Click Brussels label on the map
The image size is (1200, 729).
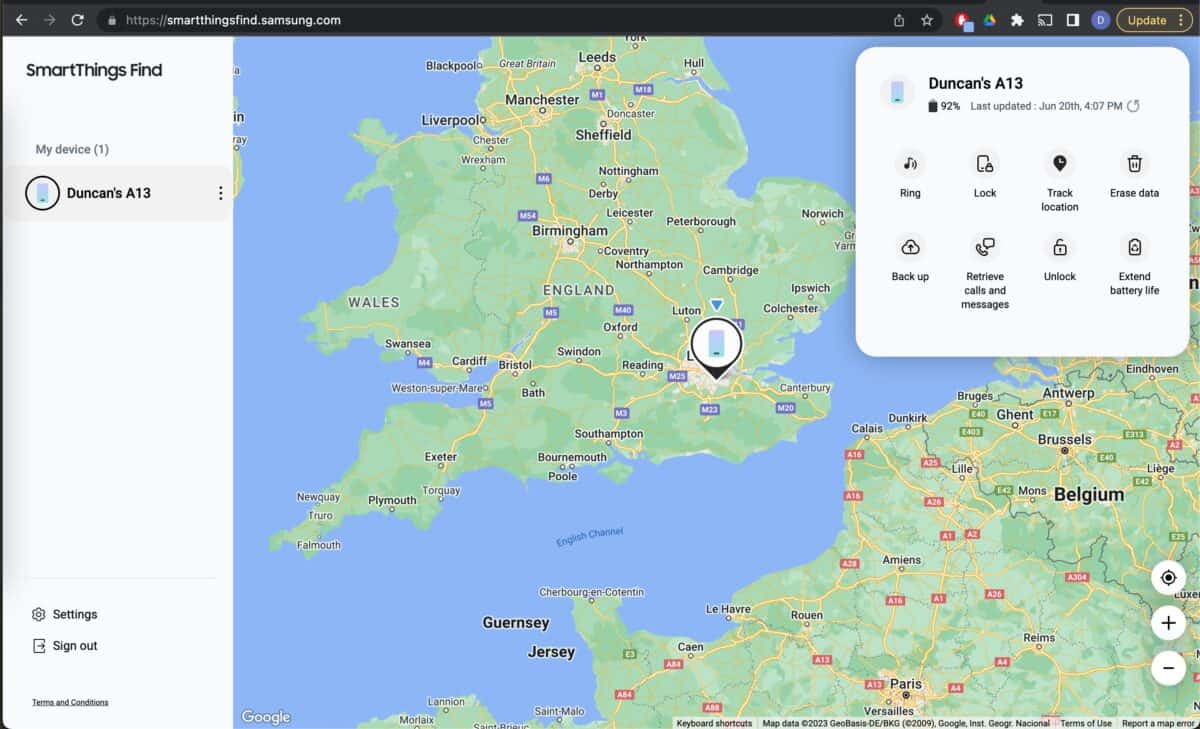pos(1064,439)
